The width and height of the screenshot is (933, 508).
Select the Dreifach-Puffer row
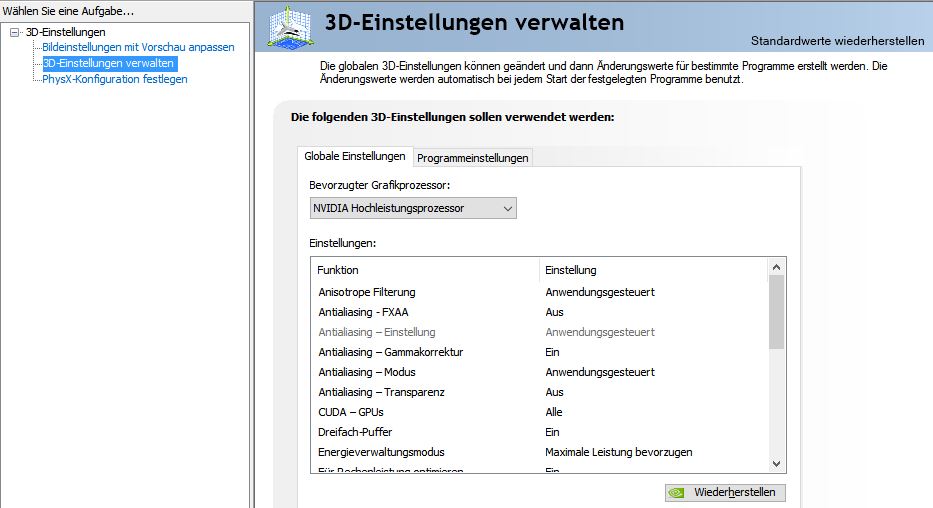pyautogui.click(x=540, y=432)
